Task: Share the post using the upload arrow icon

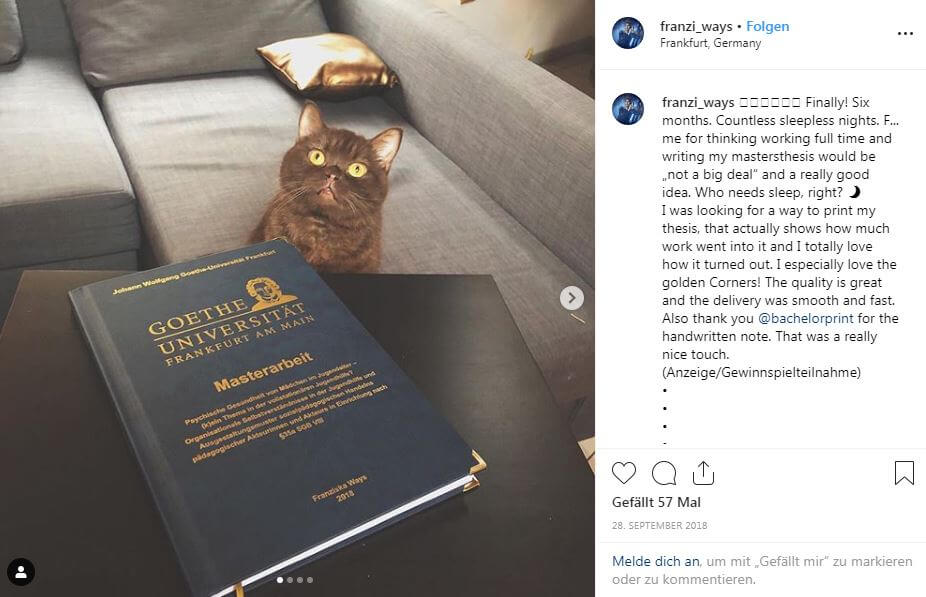Action: (703, 473)
